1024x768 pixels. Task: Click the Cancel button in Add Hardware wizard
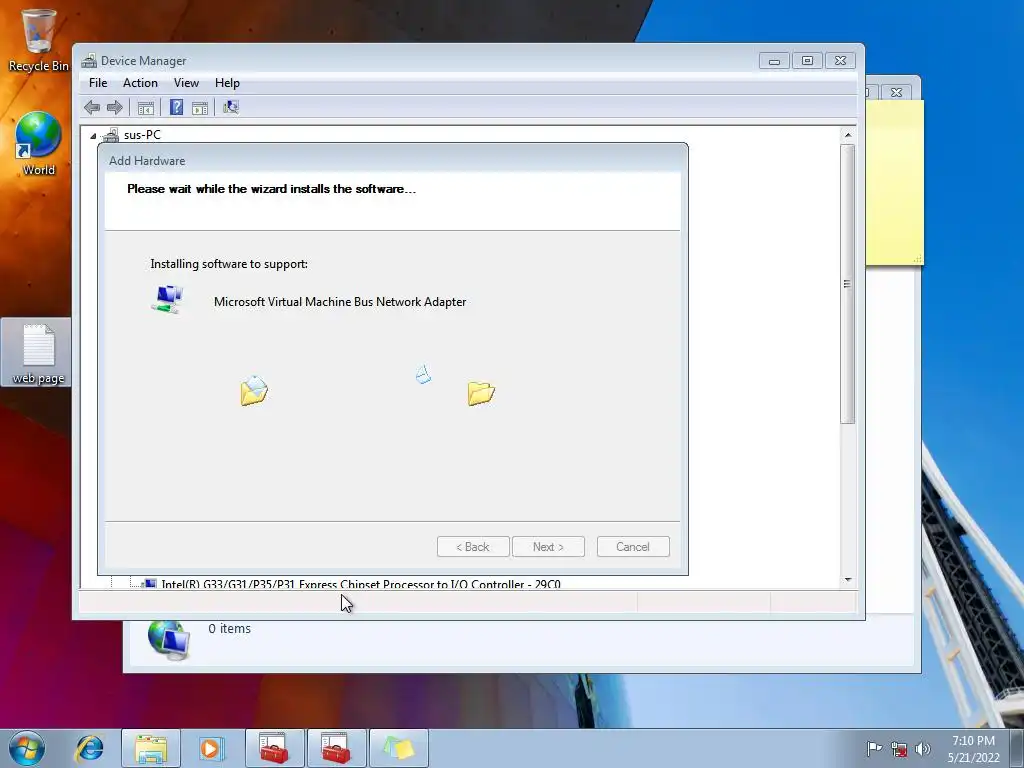pos(633,547)
